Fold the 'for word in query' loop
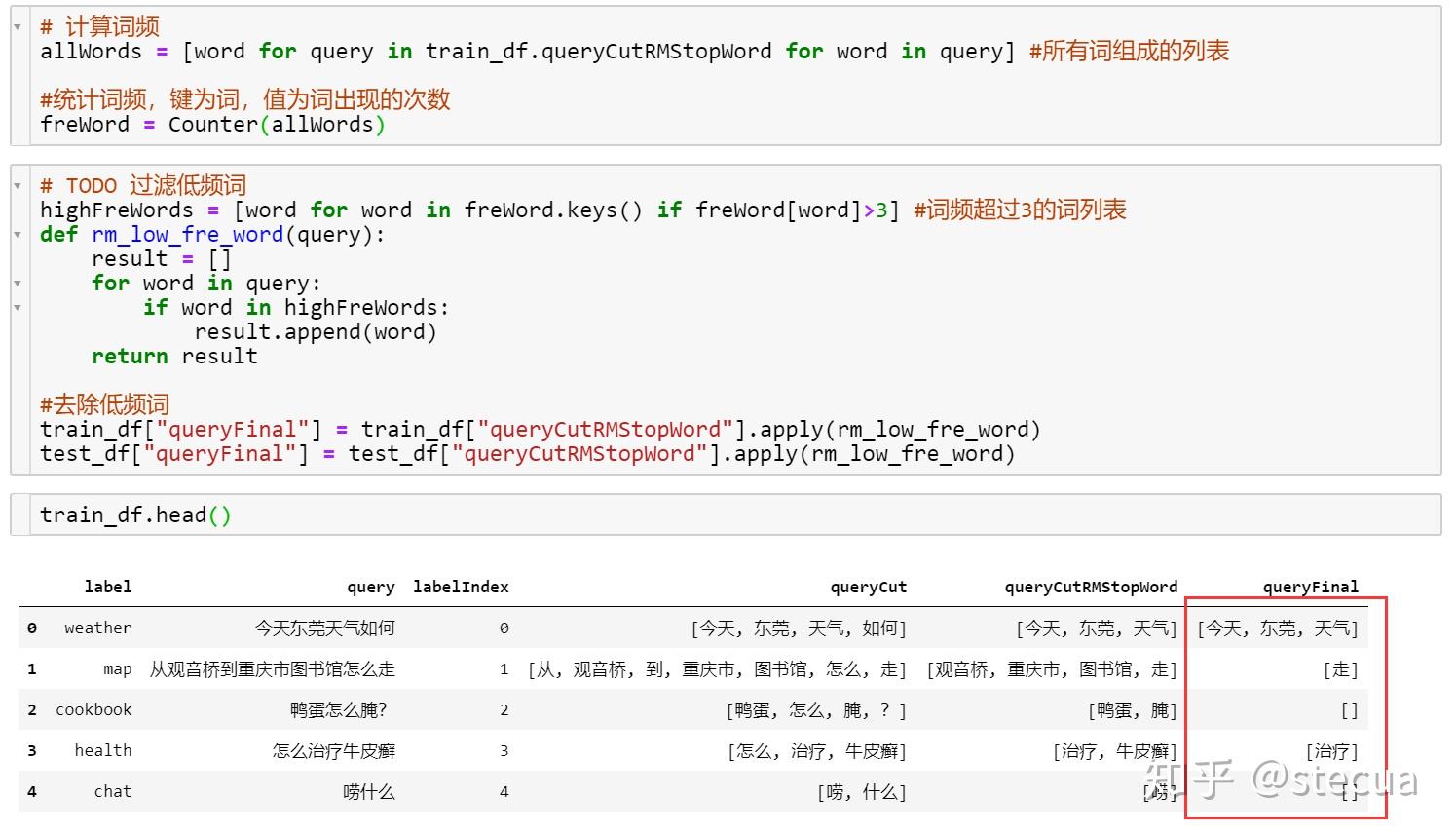 (18, 284)
